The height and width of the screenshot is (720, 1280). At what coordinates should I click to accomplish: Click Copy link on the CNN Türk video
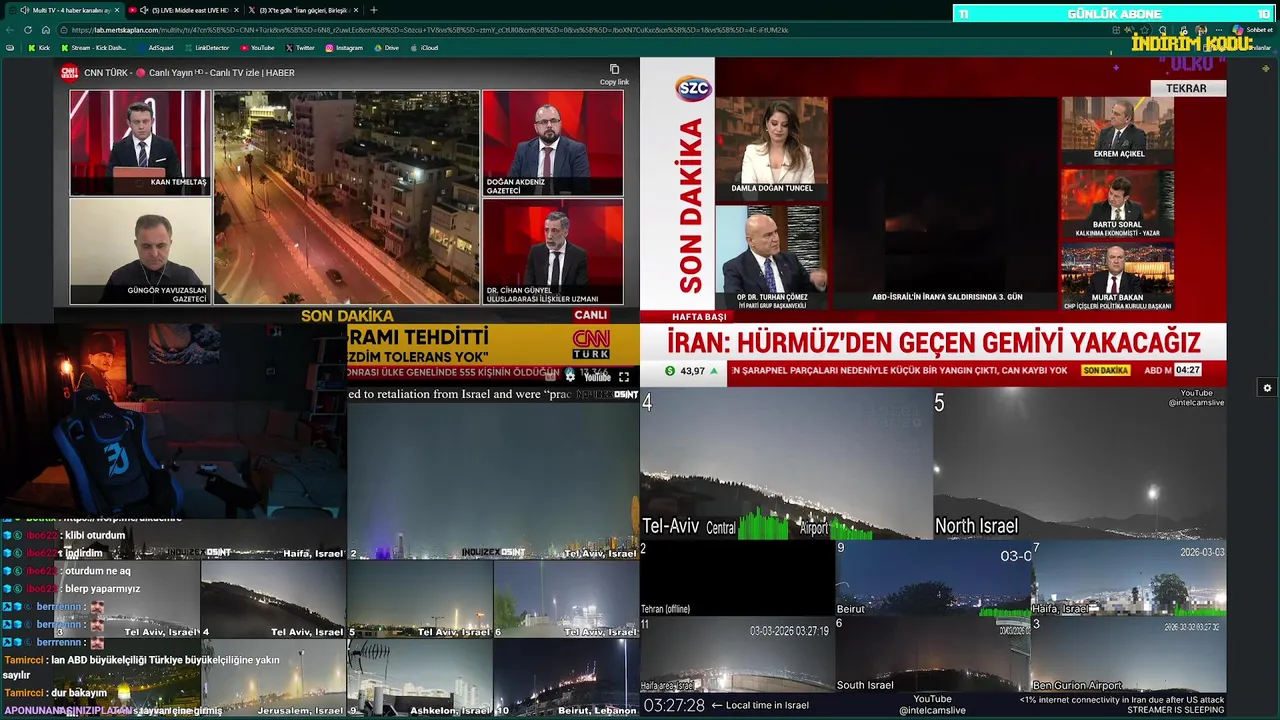[x=614, y=75]
